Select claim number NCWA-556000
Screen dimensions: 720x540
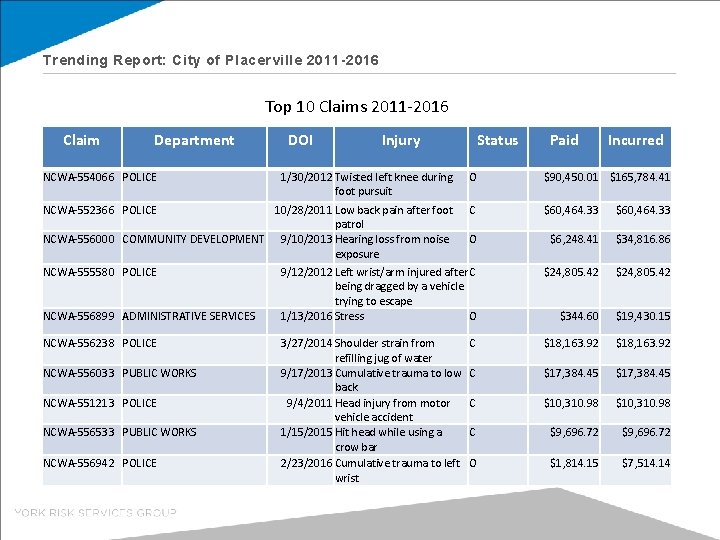click(79, 239)
